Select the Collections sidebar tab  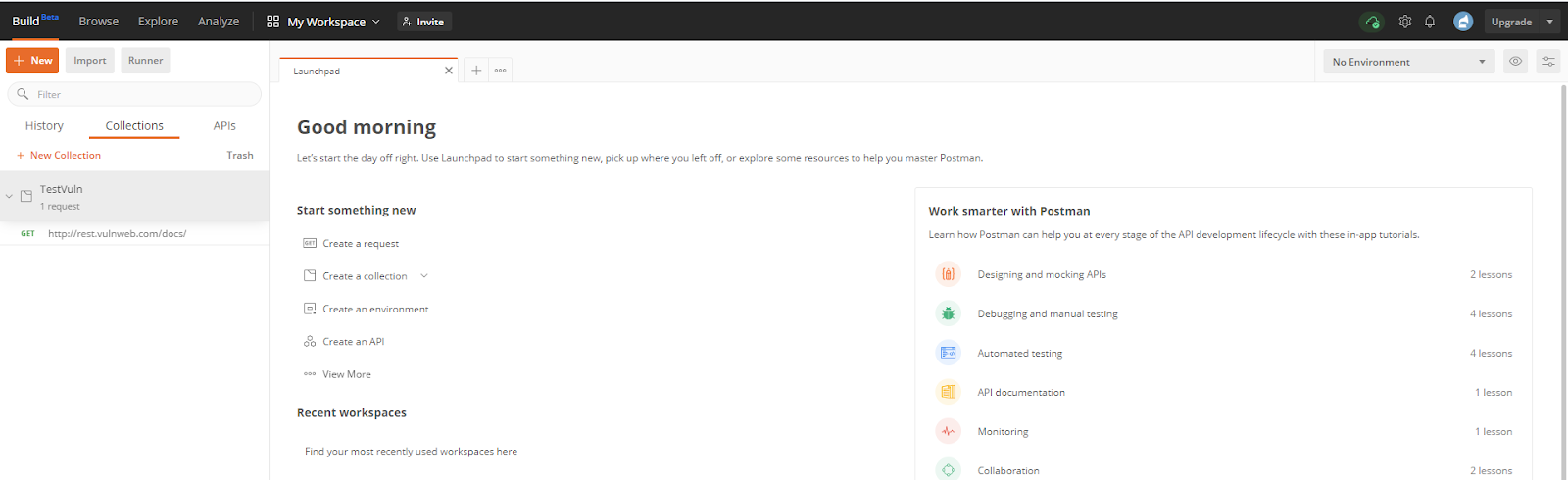pyautogui.click(x=134, y=125)
